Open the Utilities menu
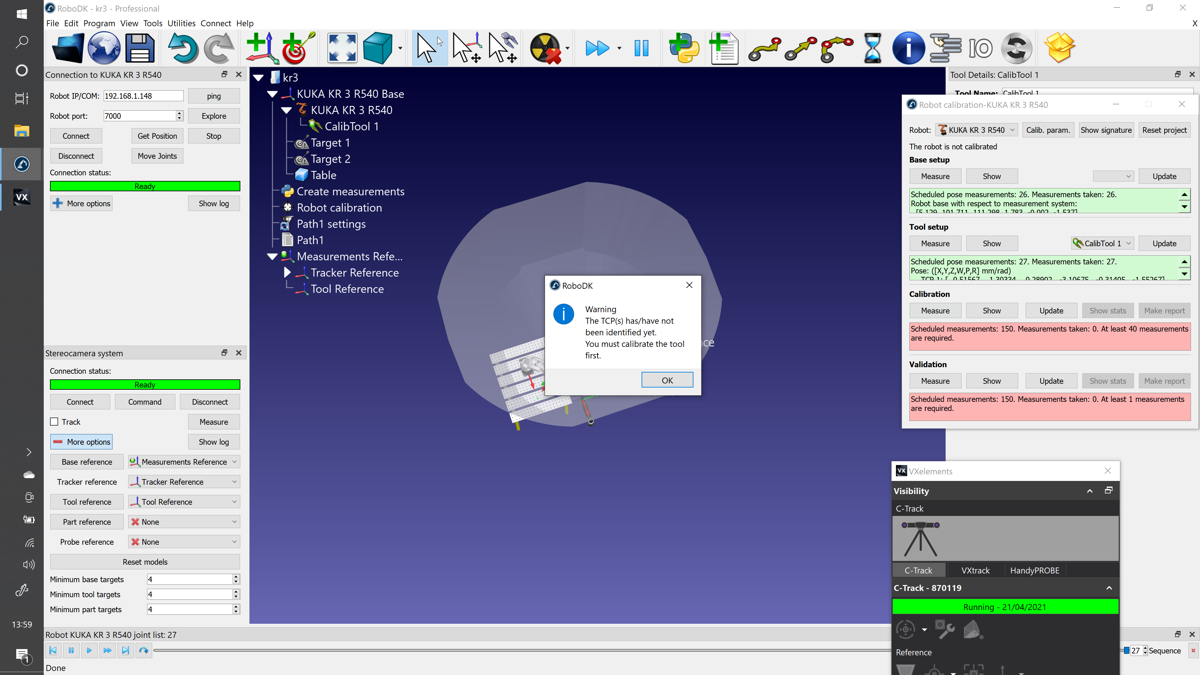 [x=181, y=23]
